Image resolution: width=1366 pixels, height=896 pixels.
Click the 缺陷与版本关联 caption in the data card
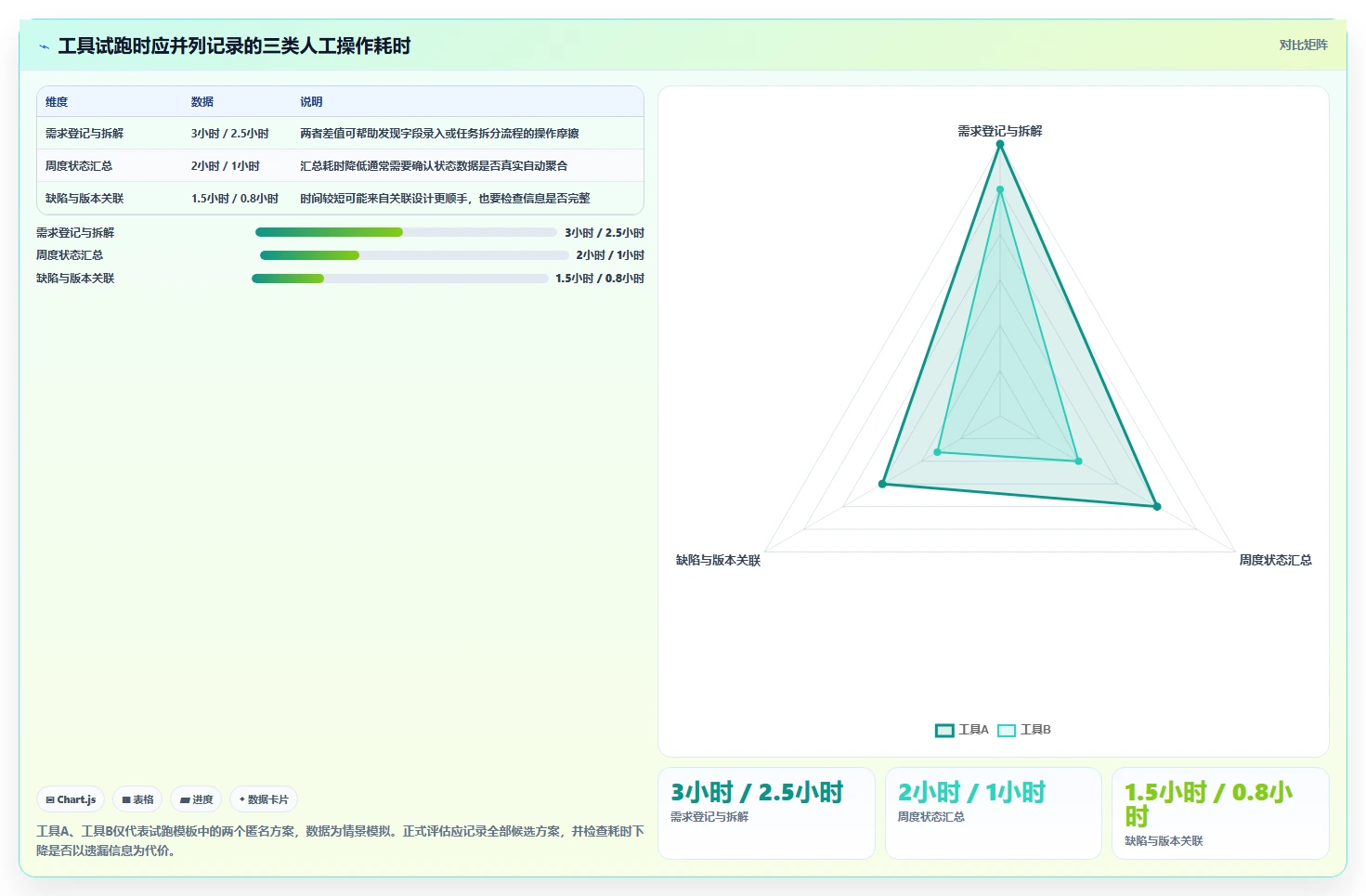pos(1164,841)
